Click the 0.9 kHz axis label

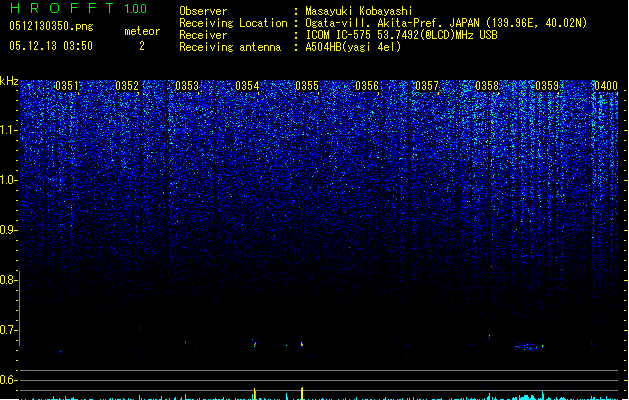[8, 230]
